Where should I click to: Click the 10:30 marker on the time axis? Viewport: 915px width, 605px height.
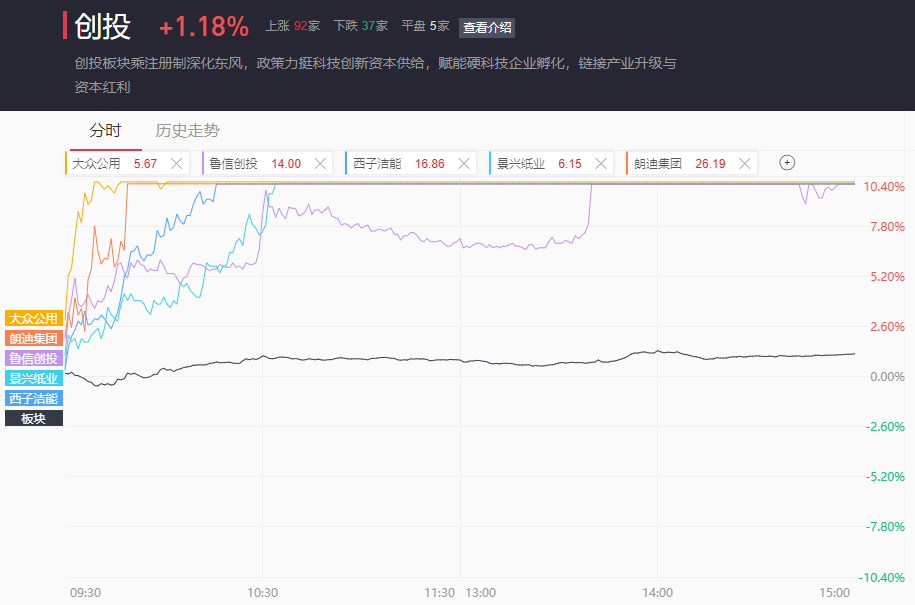click(x=262, y=592)
